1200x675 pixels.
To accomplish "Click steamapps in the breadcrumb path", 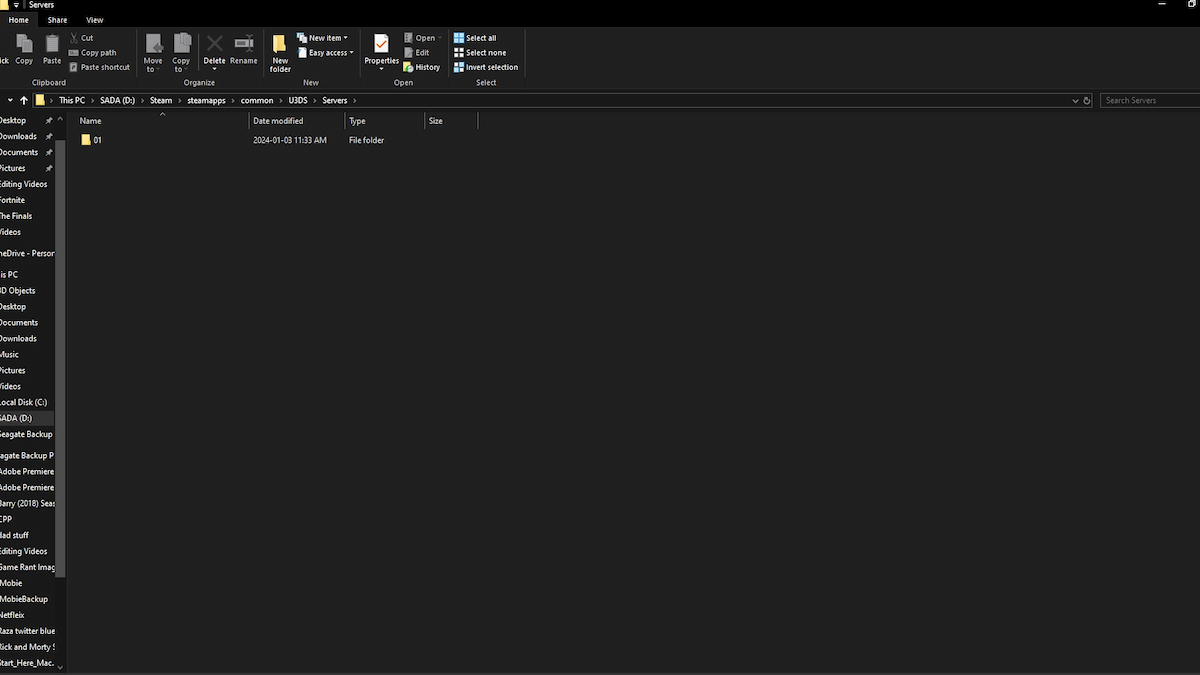I will pyautogui.click(x=207, y=100).
